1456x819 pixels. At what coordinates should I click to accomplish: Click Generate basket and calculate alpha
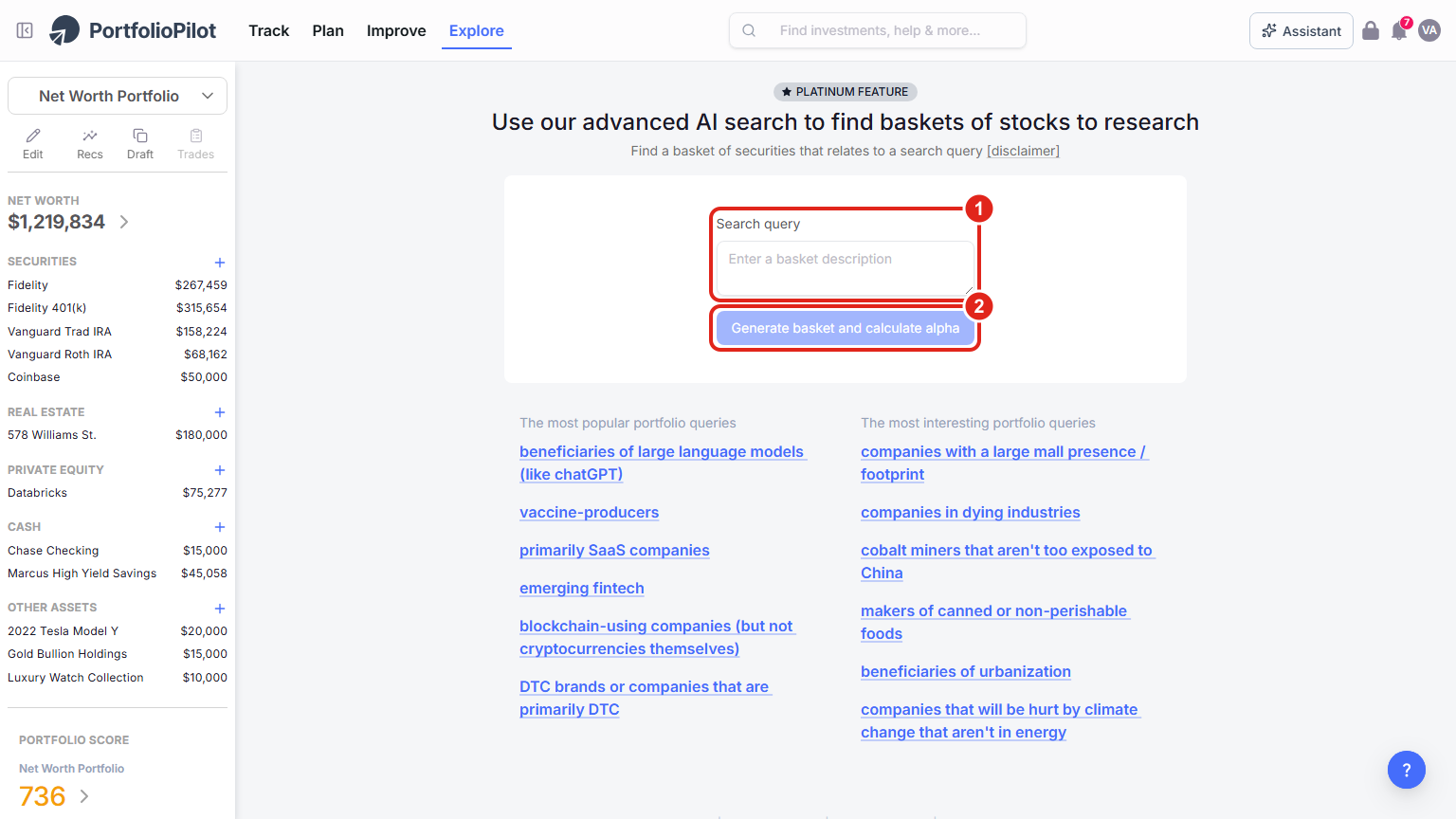[x=846, y=328]
